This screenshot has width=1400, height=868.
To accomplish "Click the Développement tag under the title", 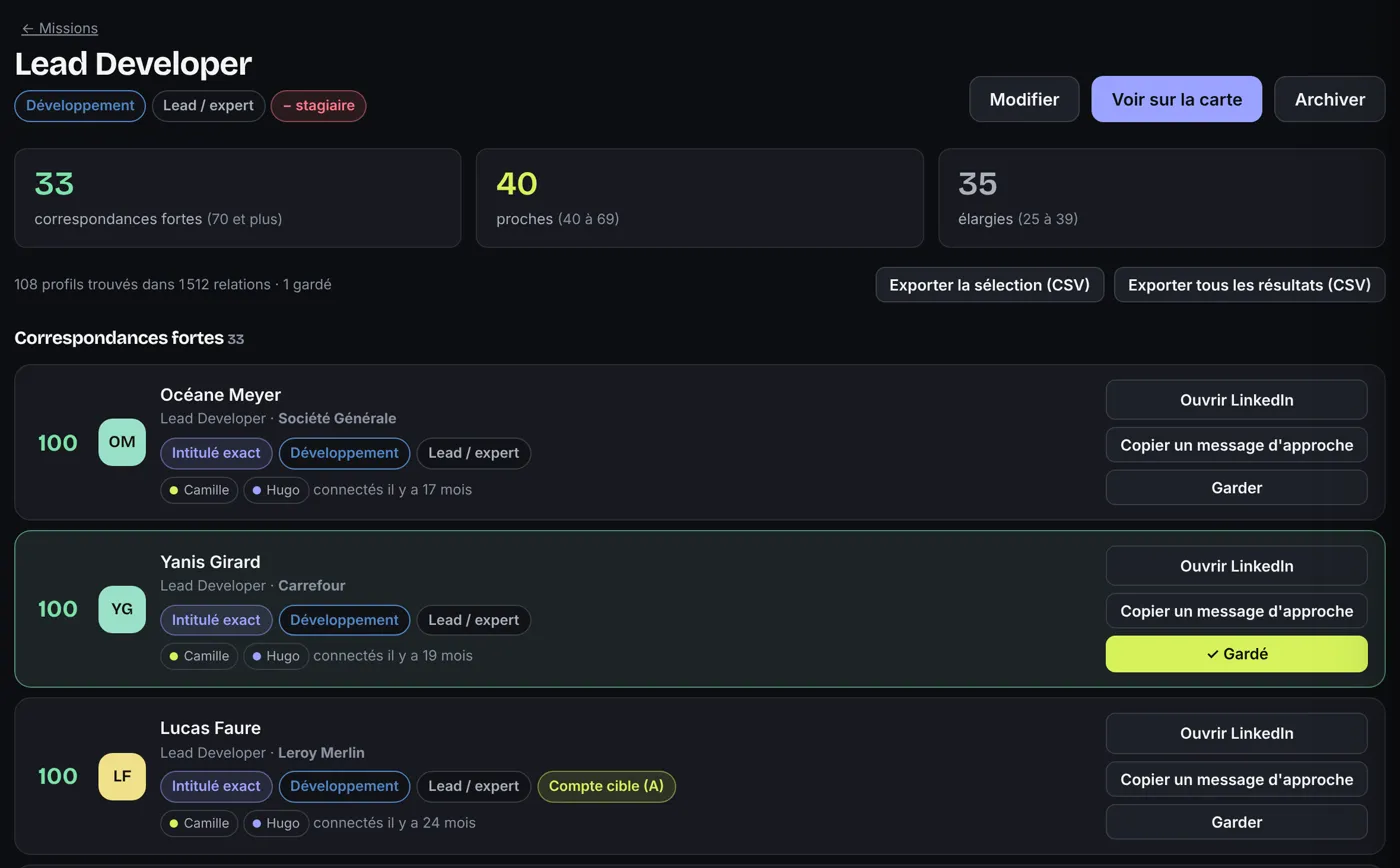I will click(80, 106).
